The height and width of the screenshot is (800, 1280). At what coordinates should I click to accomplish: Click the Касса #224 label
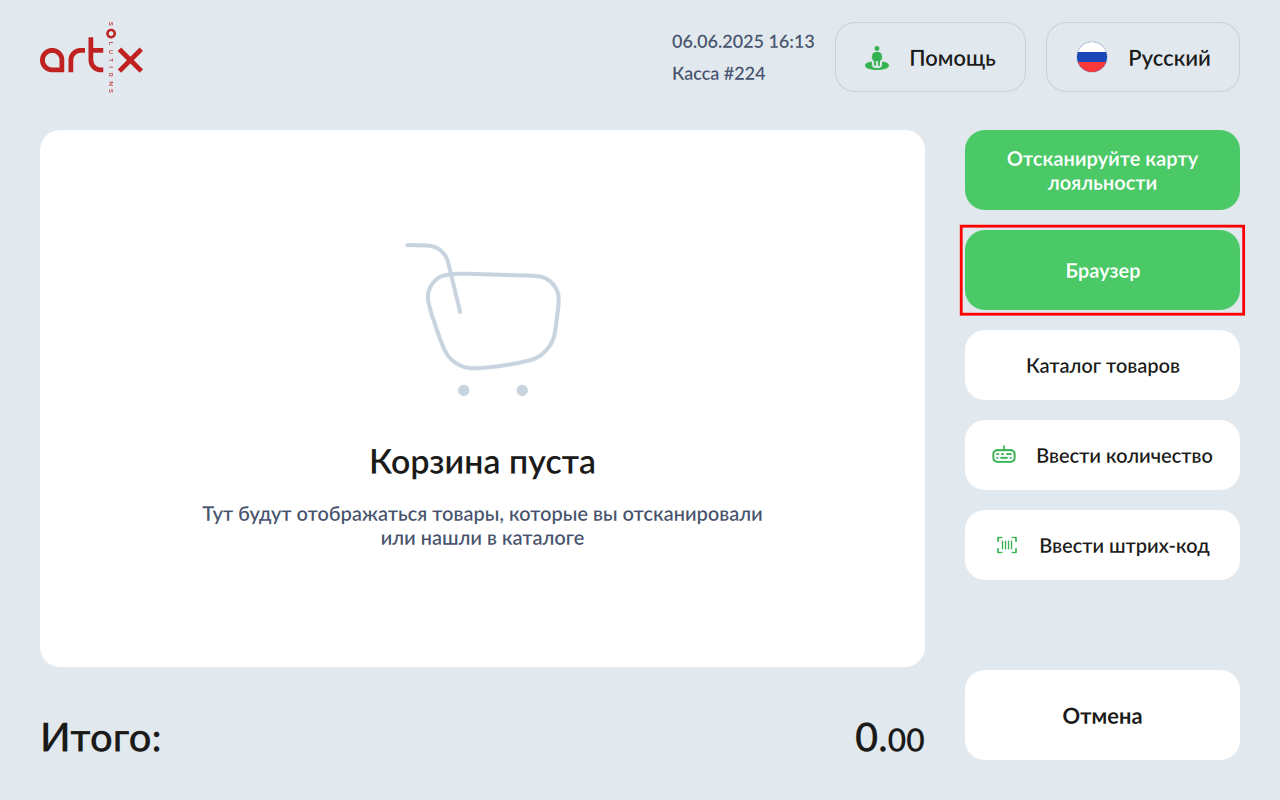[719, 73]
